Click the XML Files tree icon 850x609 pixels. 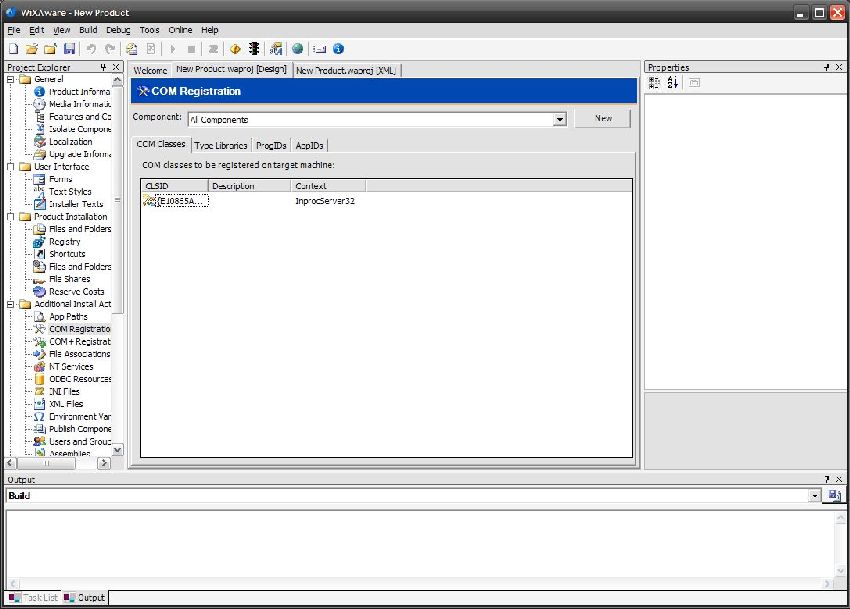[40, 404]
